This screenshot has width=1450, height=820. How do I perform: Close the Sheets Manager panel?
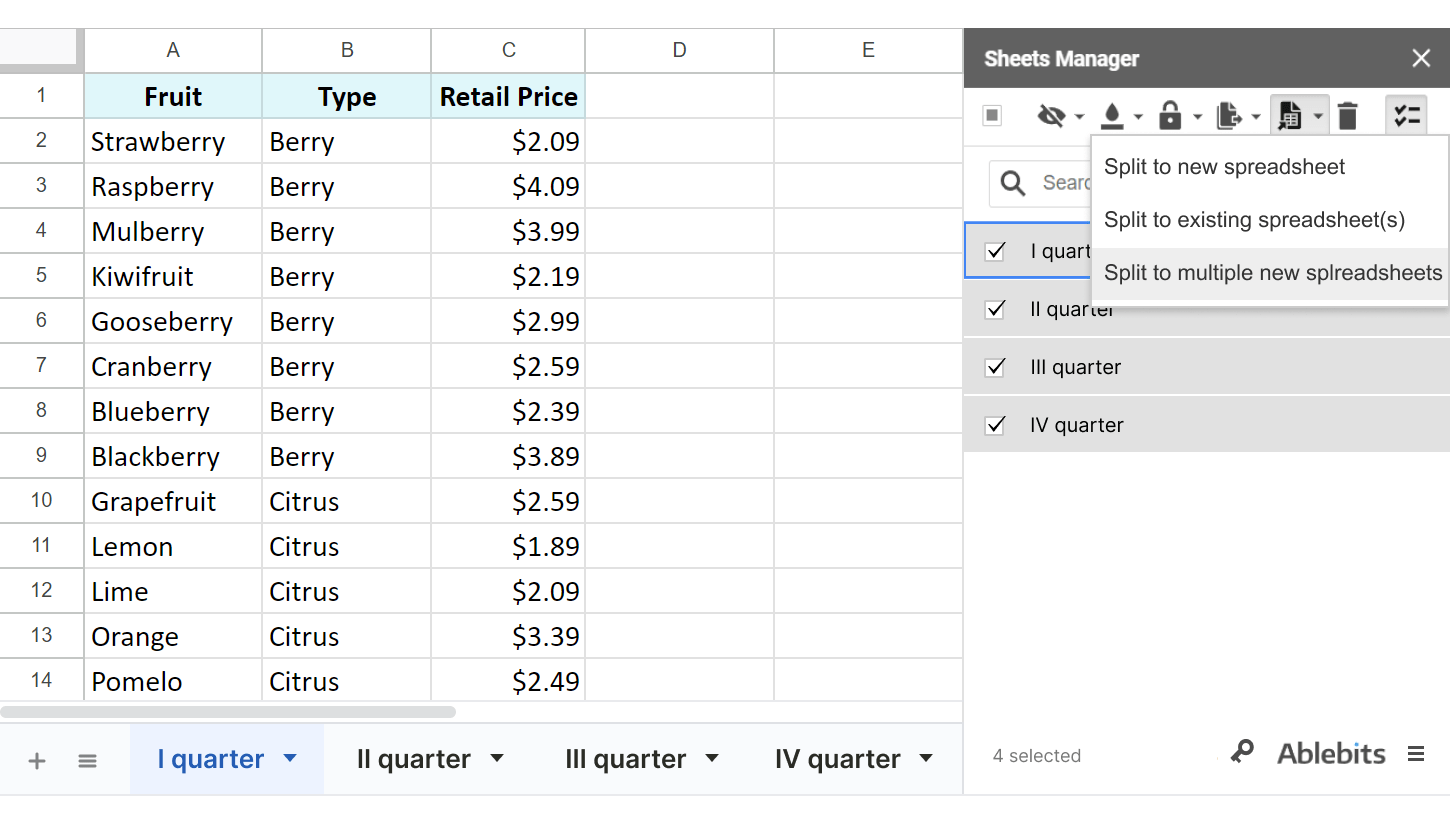[1421, 58]
